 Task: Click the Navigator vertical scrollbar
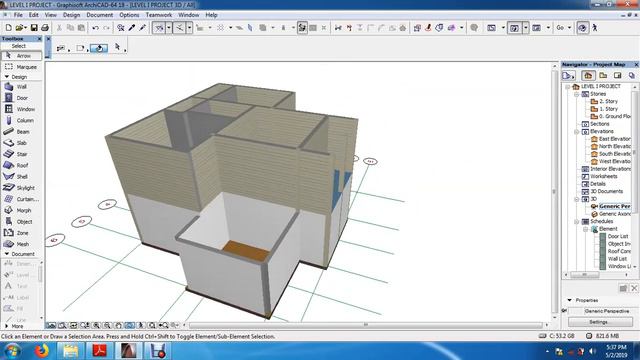[635, 176]
